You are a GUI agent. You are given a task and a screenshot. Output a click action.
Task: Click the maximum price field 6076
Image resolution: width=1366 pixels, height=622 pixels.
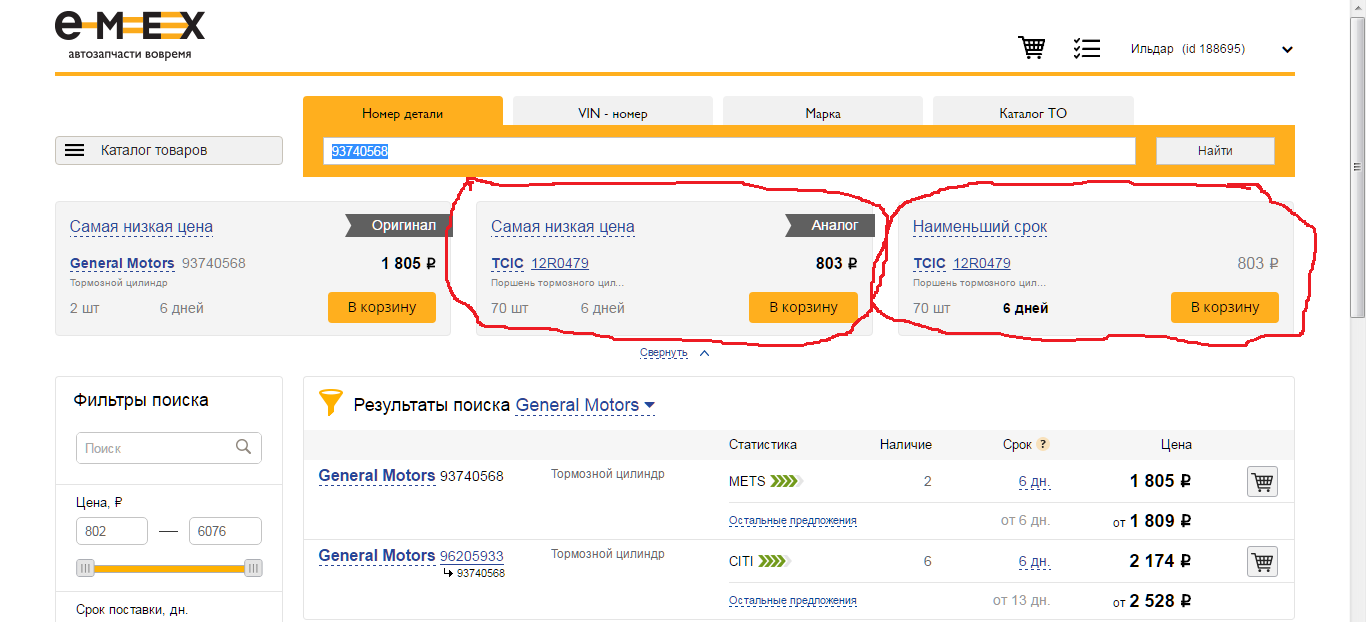[x=225, y=531]
